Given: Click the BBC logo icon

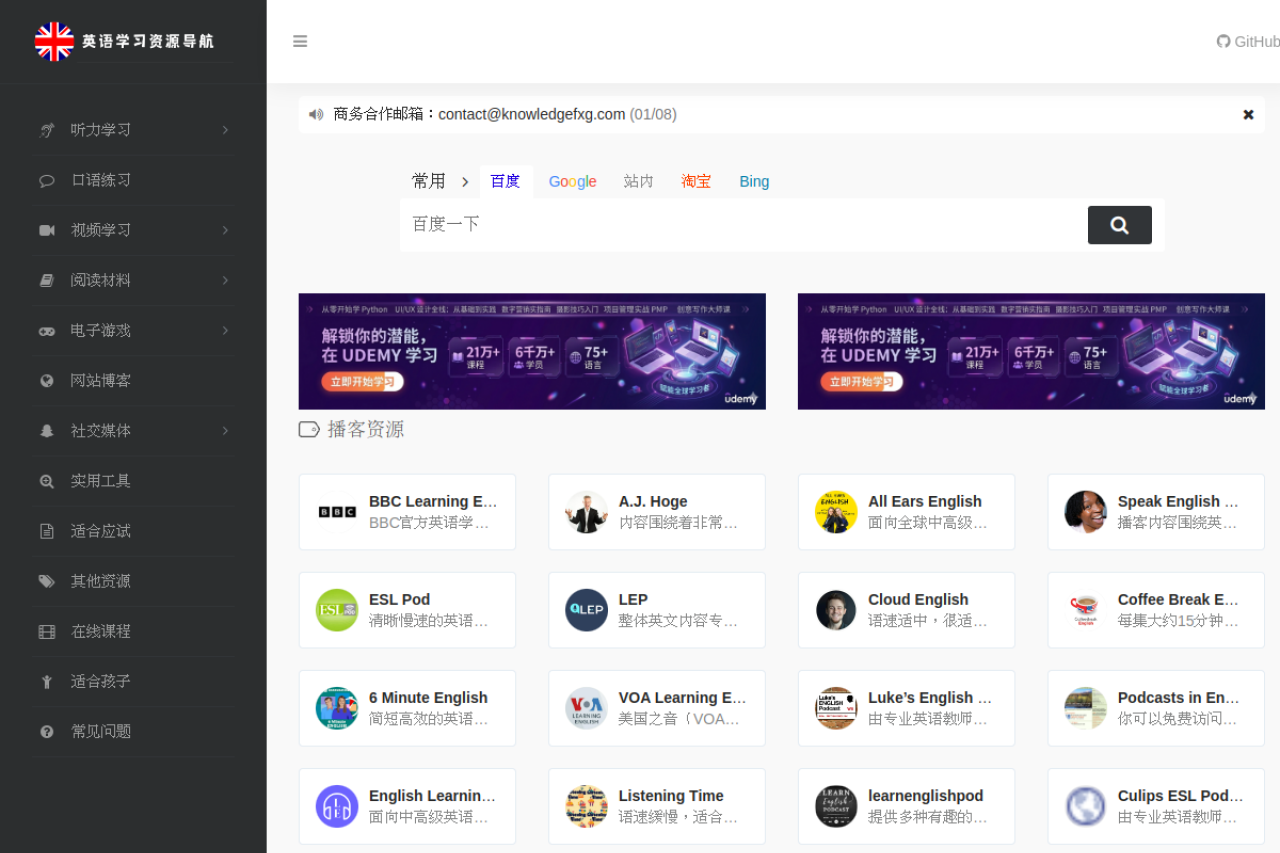Looking at the screenshot, I should click(337, 512).
